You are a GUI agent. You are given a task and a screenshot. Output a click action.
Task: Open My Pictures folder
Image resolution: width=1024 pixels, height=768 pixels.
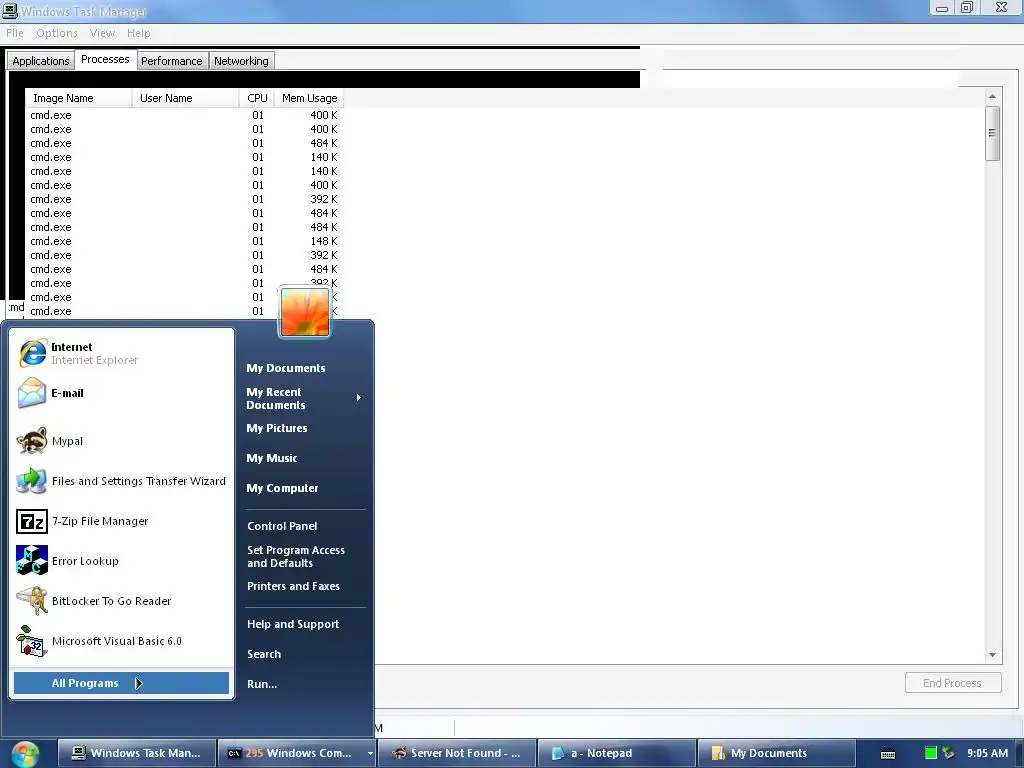point(277,428)
